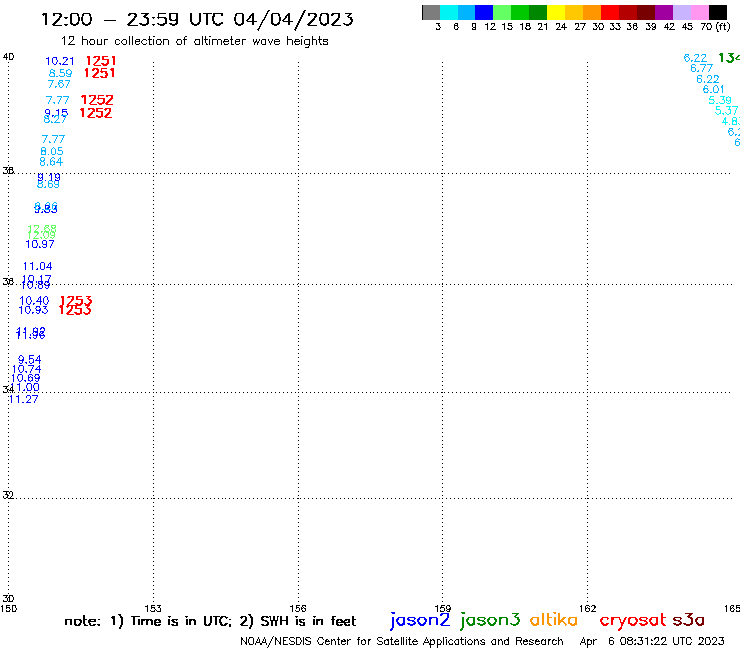Select the altika satellite label

click(x=554, y=619)
